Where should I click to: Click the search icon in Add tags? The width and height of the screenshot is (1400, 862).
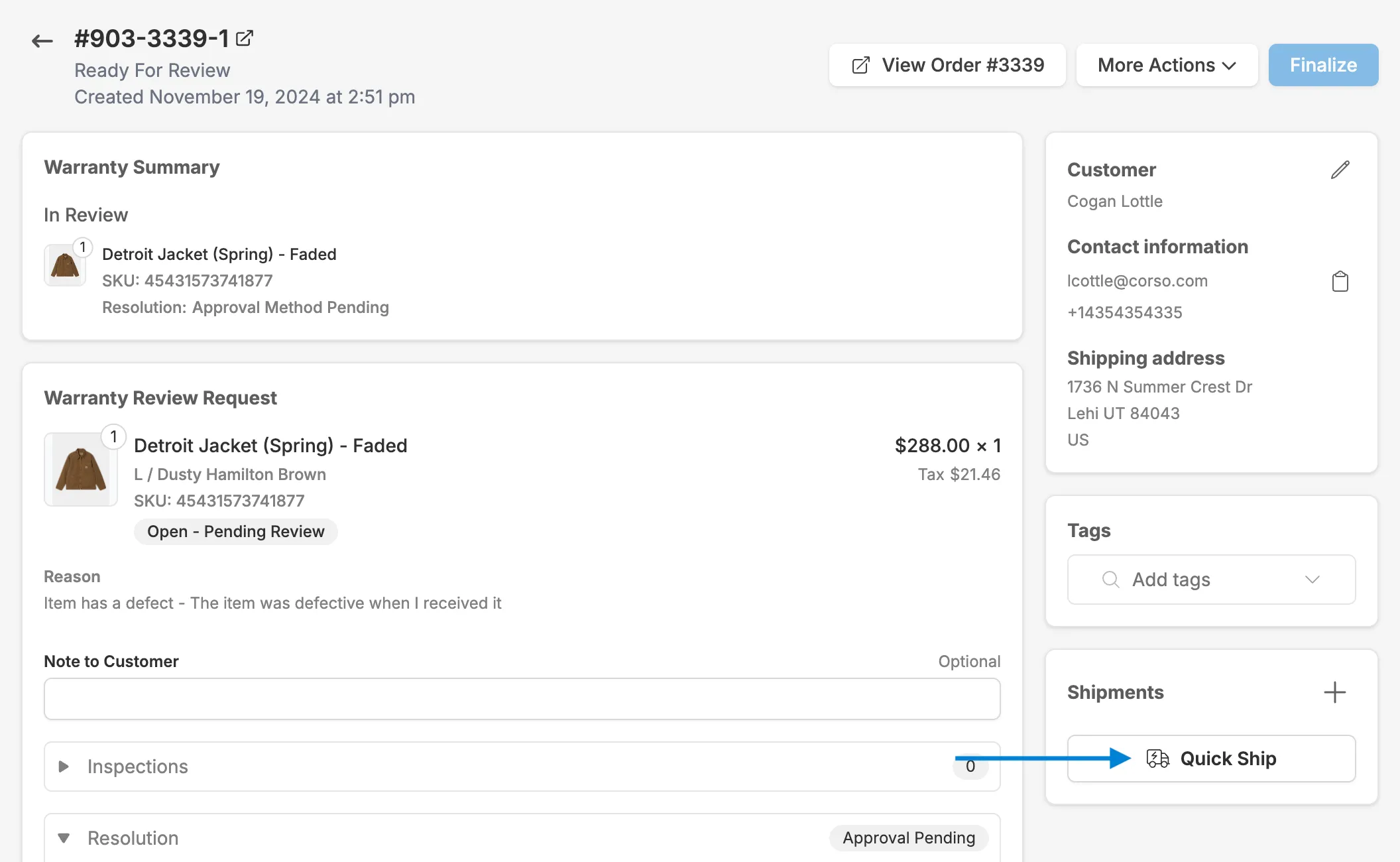1110,580
